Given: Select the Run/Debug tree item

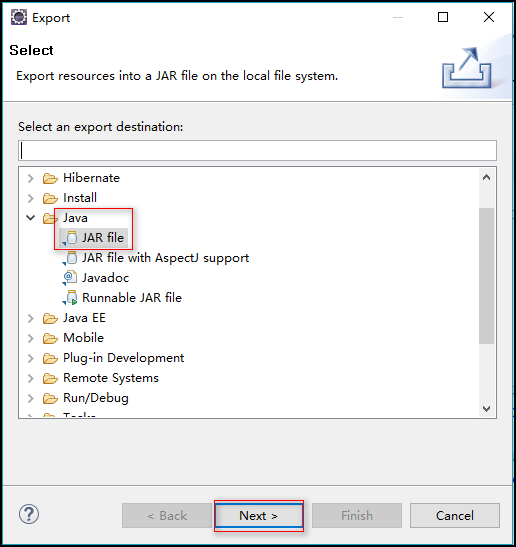Looking at the screenshot, I should click(x=96, y=398).
